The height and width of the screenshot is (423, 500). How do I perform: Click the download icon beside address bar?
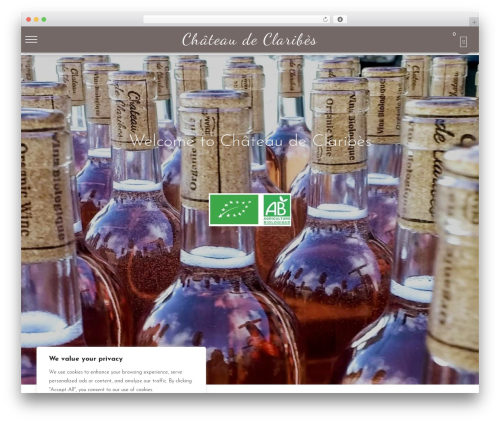pos(340,19)
